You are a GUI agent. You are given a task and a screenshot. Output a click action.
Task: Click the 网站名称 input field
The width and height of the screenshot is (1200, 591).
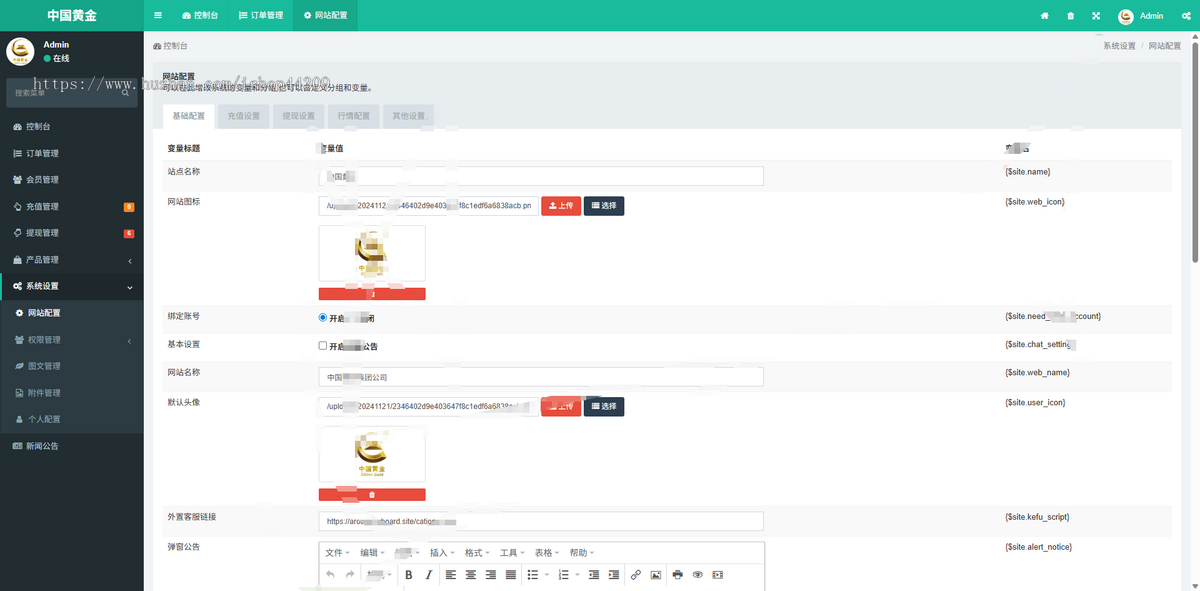click(541, 377)
